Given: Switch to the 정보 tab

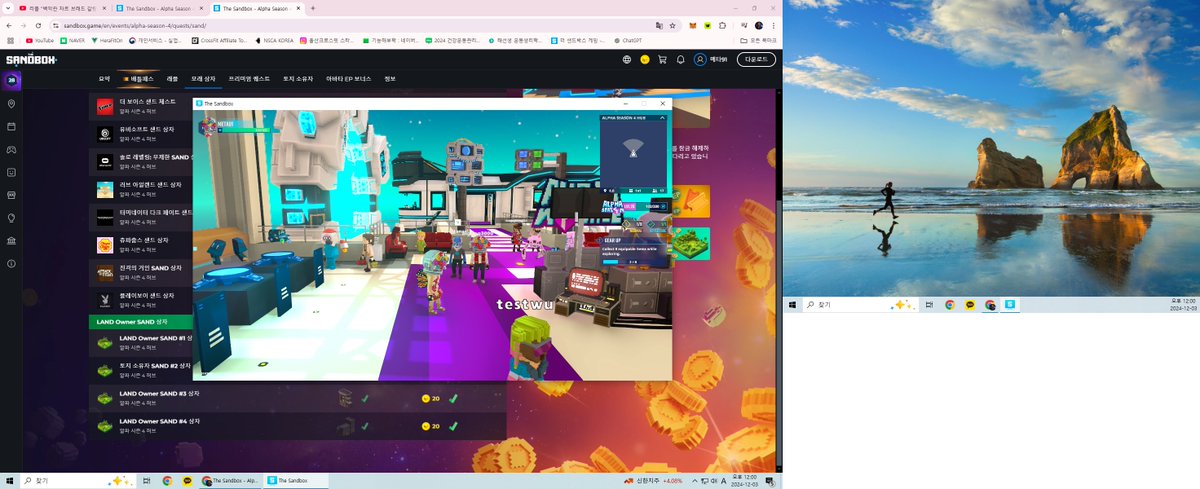Looking at the screenshot, I should point(390,78).
